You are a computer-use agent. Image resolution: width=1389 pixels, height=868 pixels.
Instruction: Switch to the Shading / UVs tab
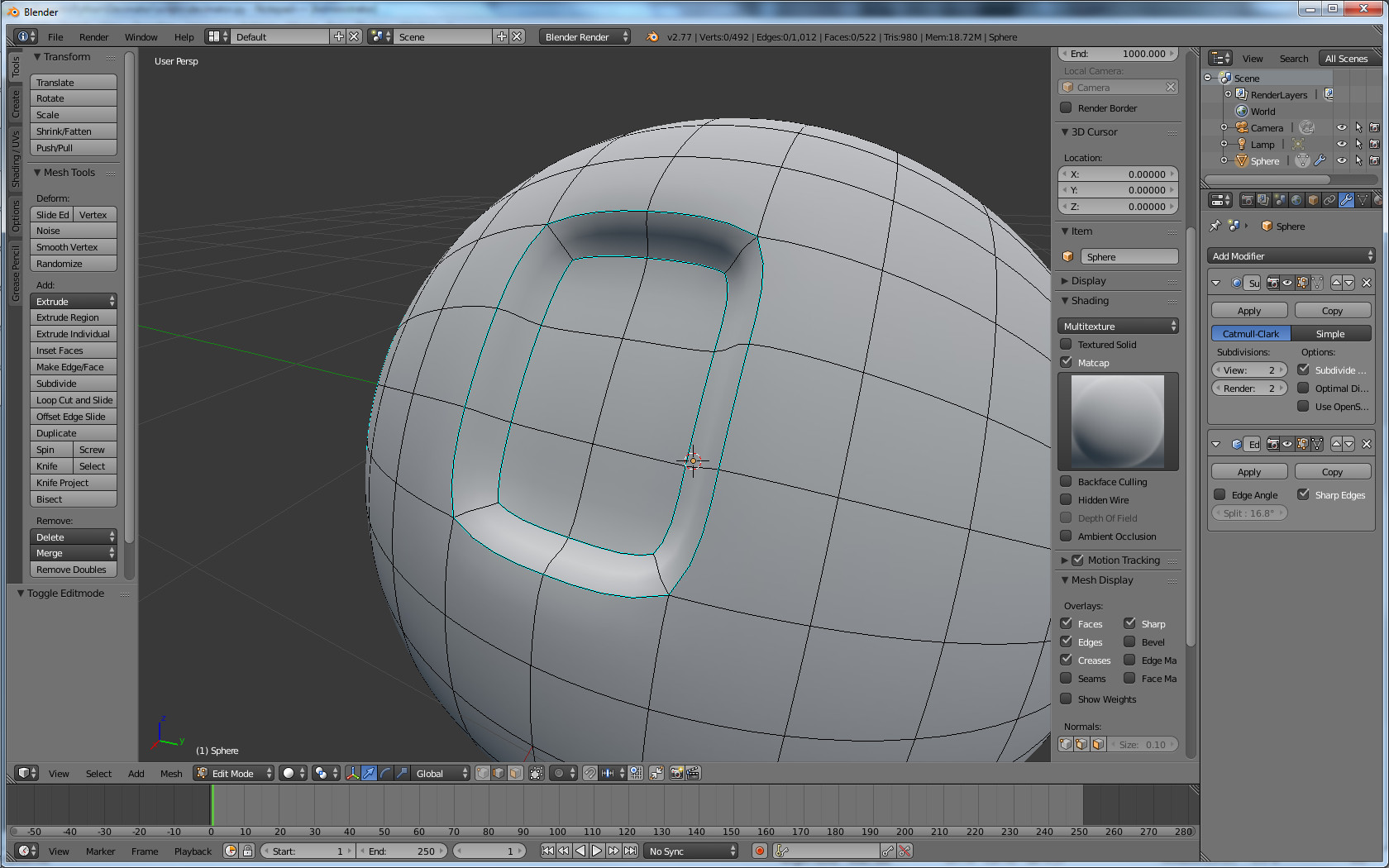click(x=16, y=159)
